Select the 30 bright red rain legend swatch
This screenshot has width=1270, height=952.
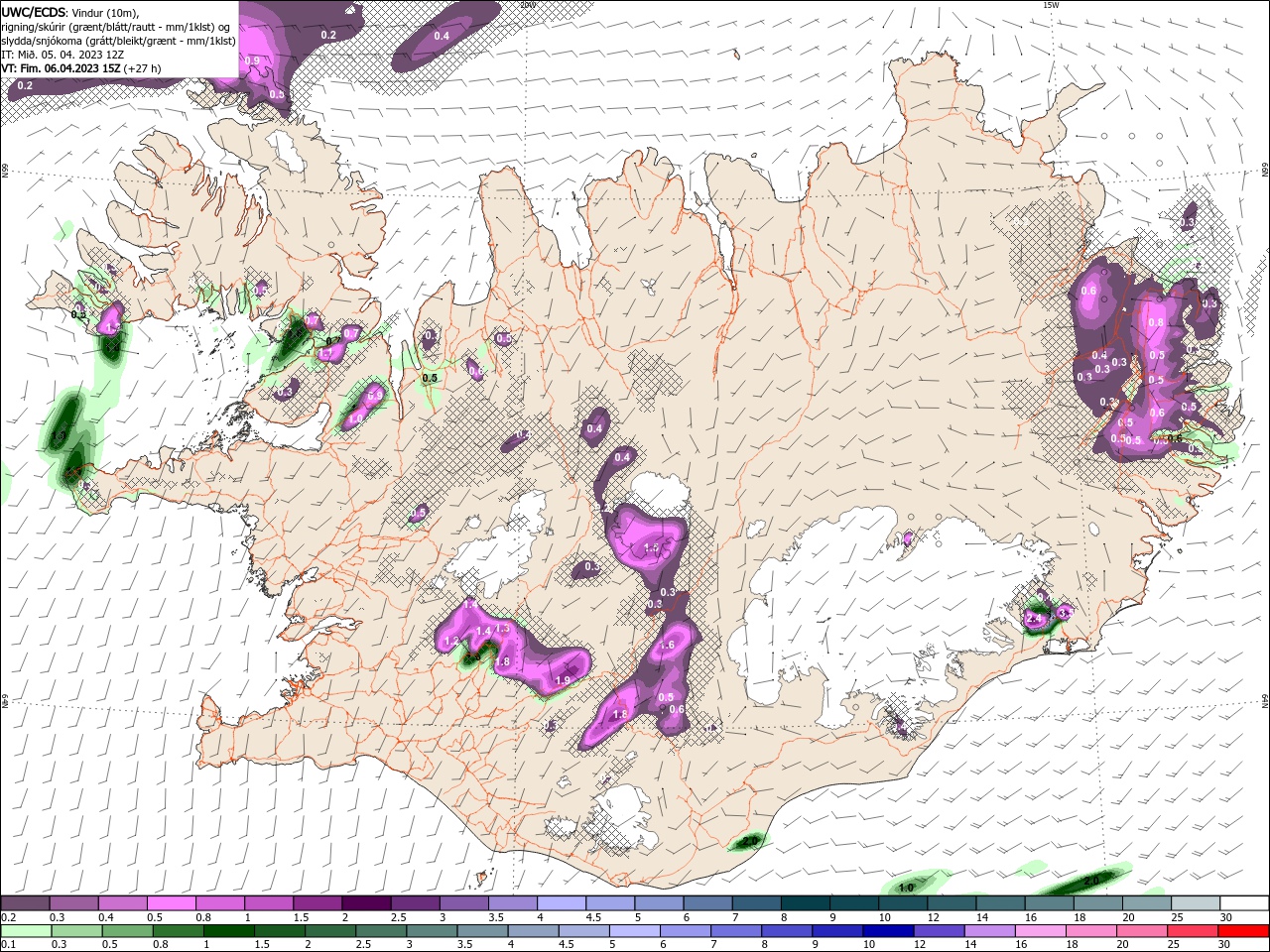point(1245,931)
